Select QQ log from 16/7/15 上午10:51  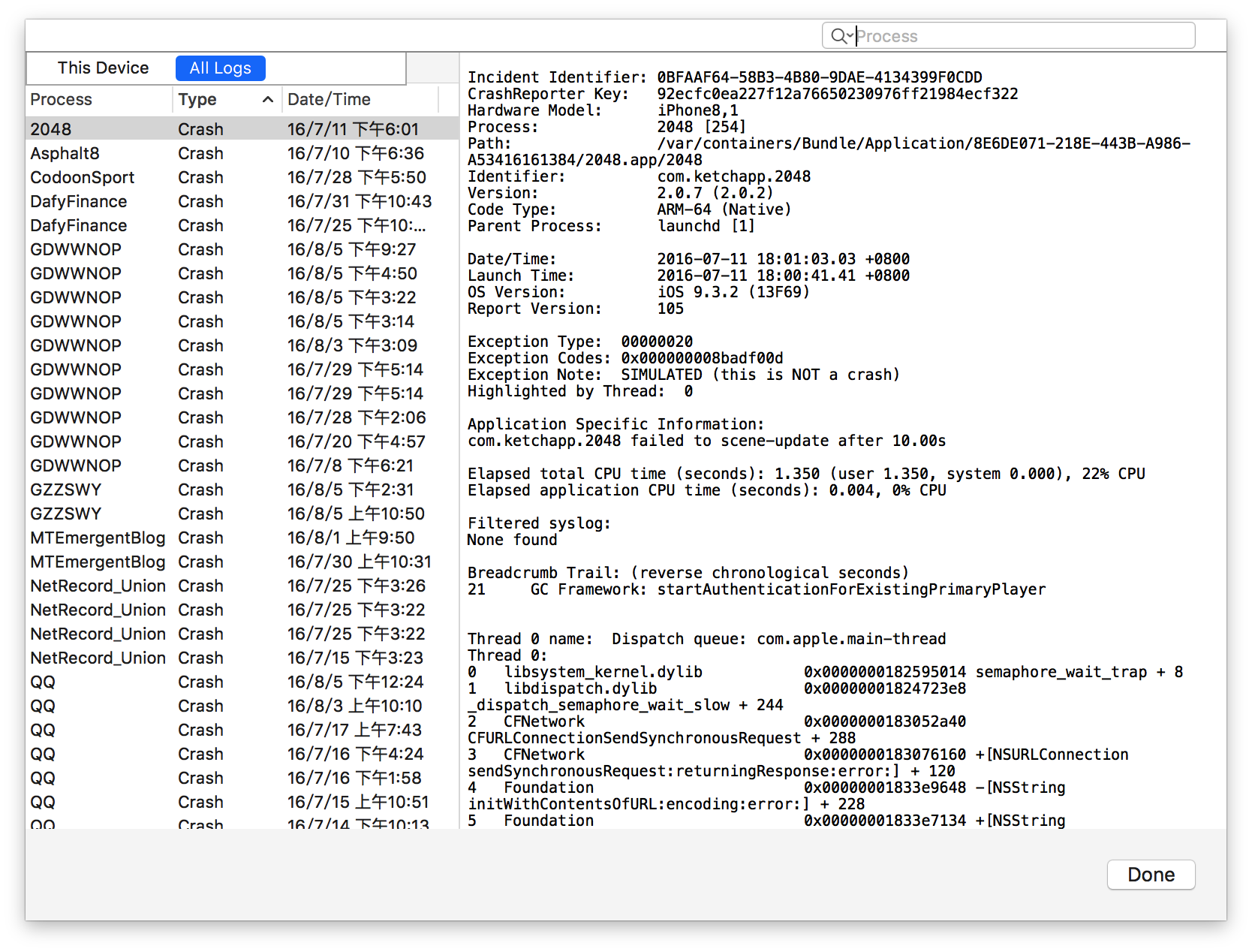coord(242,802)
